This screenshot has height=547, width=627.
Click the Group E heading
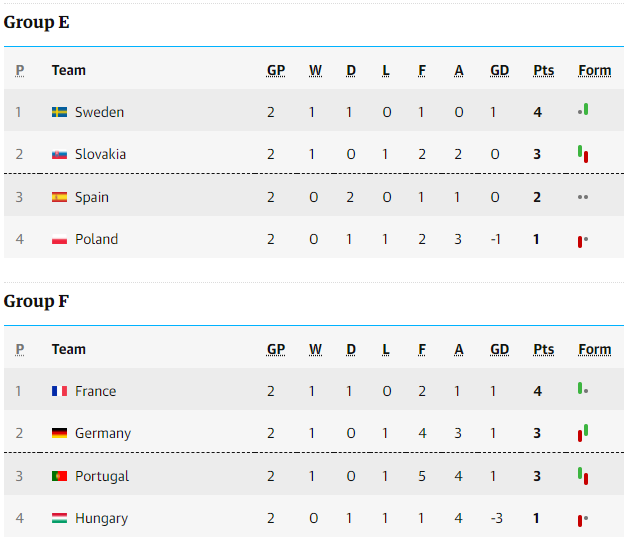pos(36,22)
